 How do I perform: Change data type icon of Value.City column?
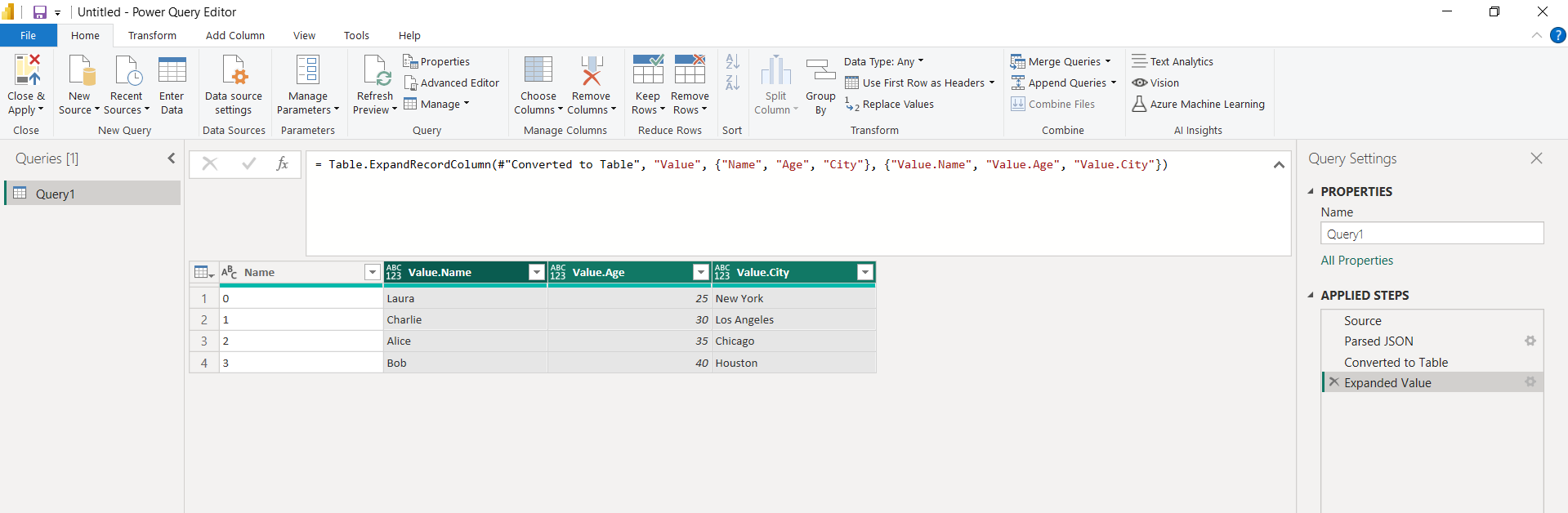point(722,272)
